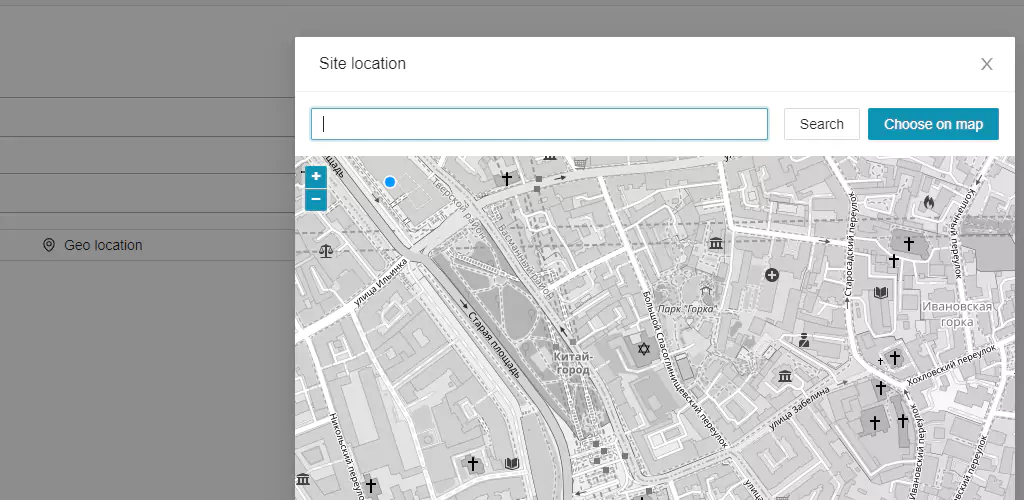Zoom out on the map
1024x500 pixels.
click(316, 200)
